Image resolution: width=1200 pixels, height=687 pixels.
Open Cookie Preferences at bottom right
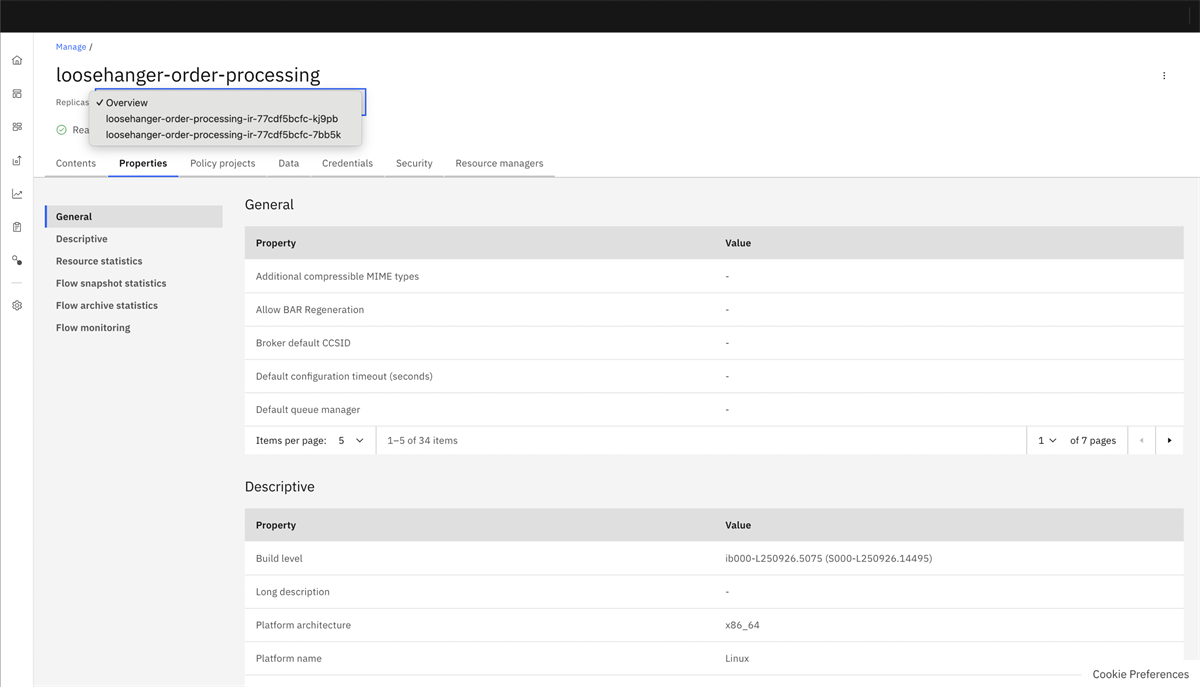1139,674
